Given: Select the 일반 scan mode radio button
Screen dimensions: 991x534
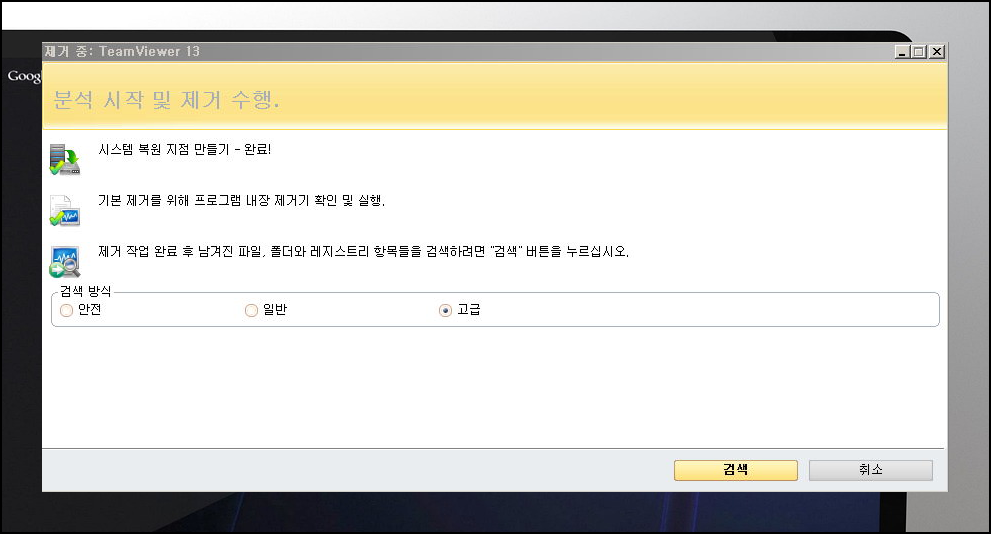Looking at the screenshot, I should tap(251, 310).
